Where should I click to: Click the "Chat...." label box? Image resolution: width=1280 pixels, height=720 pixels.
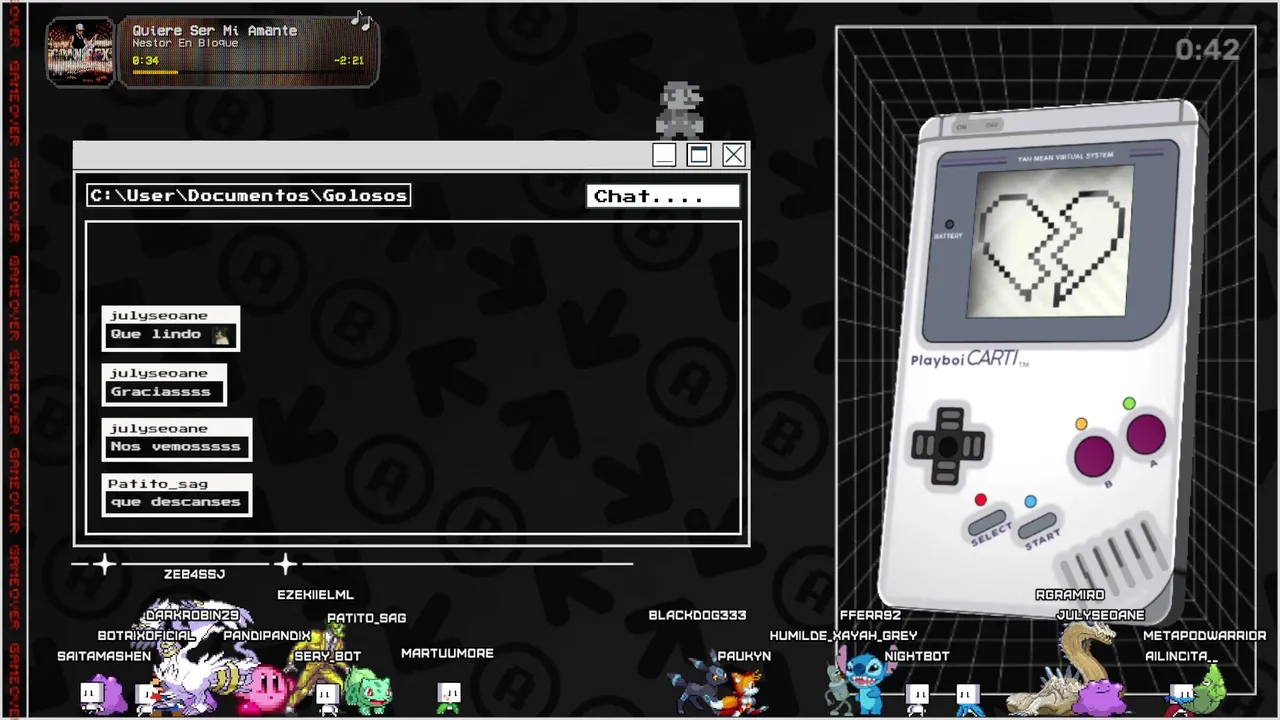663,196
